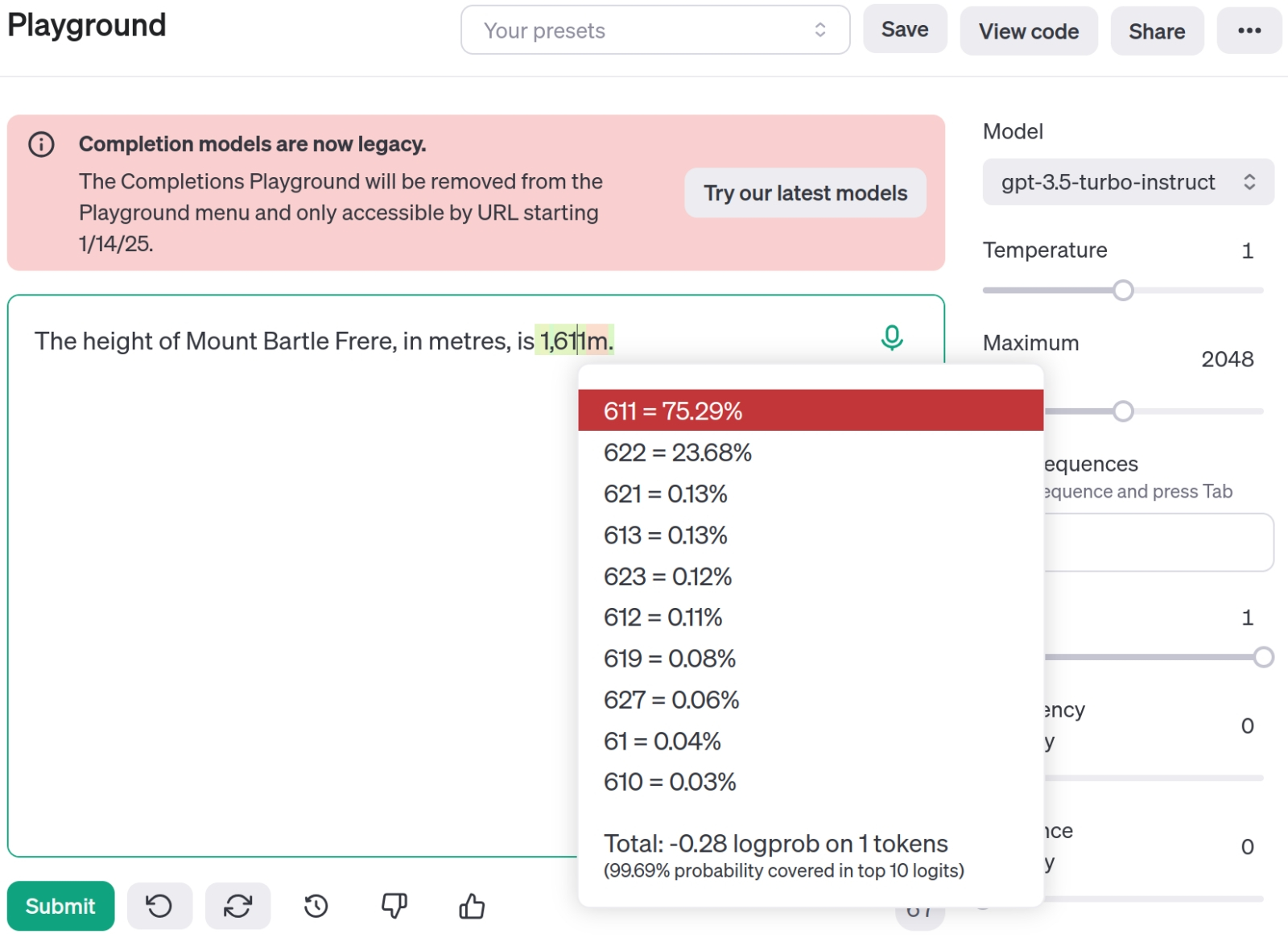This screenshot has height=938, width=1288.
Task: Click the undo last action icon
Action: tap(159, 906)
